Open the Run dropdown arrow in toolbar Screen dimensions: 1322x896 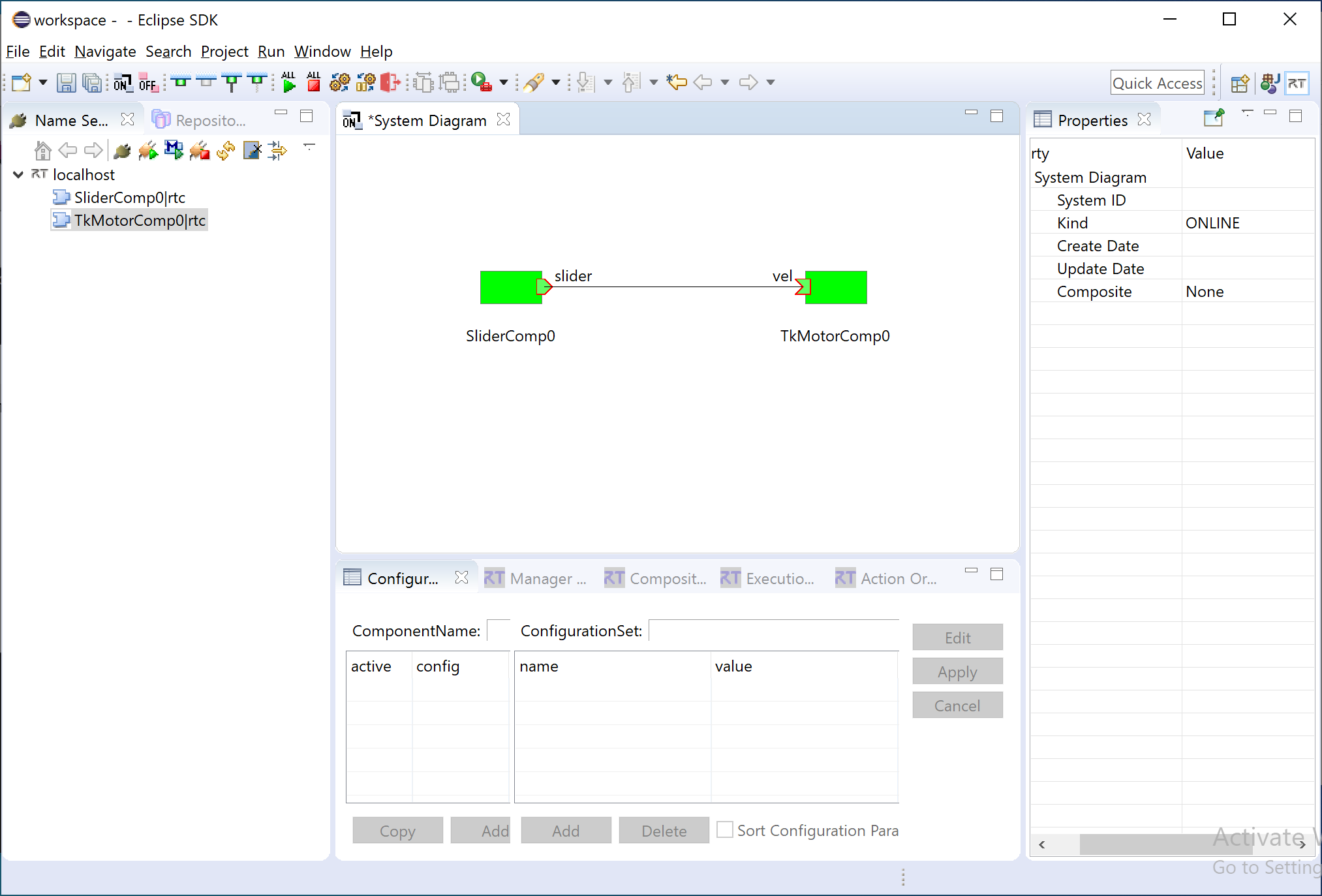click(504, 82)
